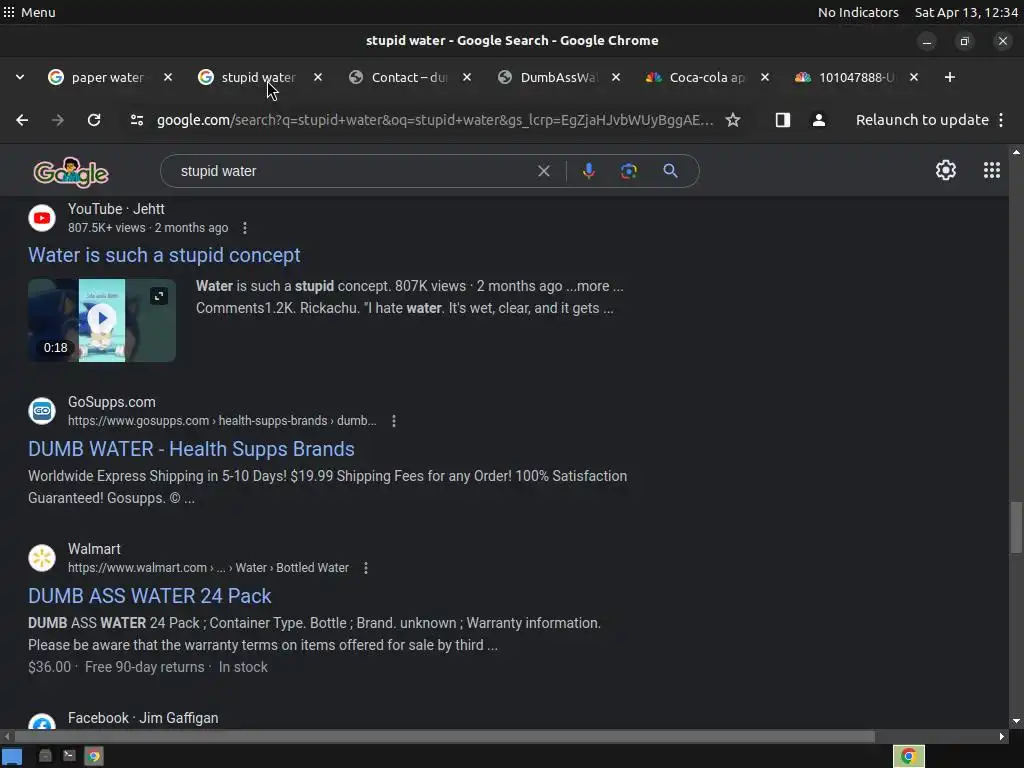
Task: Open more options for YouTube result
Action: [245, 228]
